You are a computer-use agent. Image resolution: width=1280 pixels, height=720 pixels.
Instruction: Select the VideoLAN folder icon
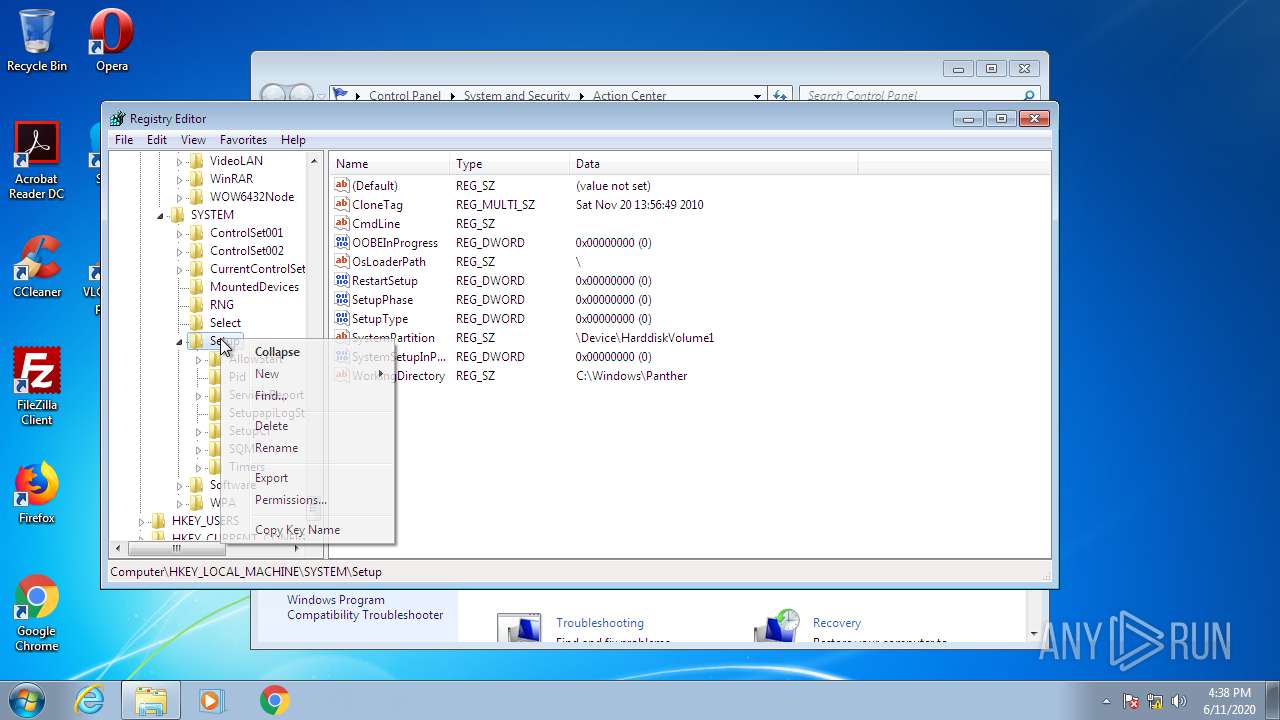(196, 160)
